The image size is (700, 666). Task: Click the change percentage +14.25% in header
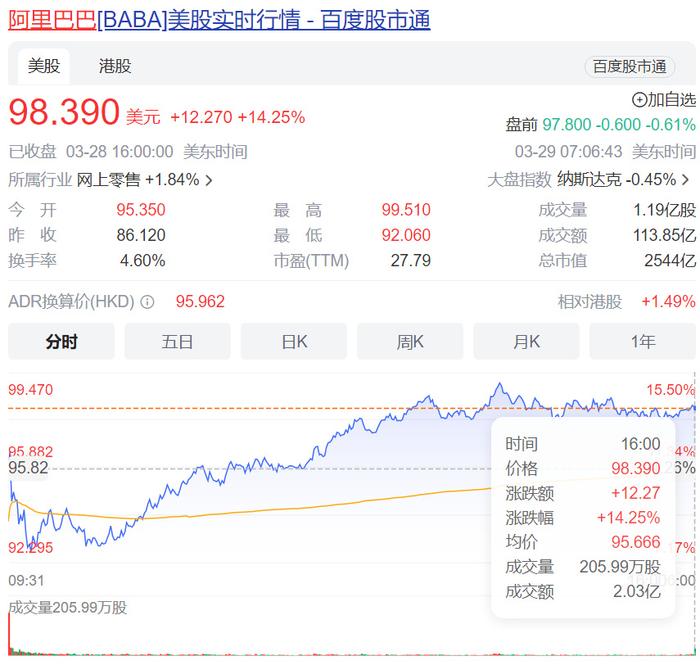click(271, 117)
